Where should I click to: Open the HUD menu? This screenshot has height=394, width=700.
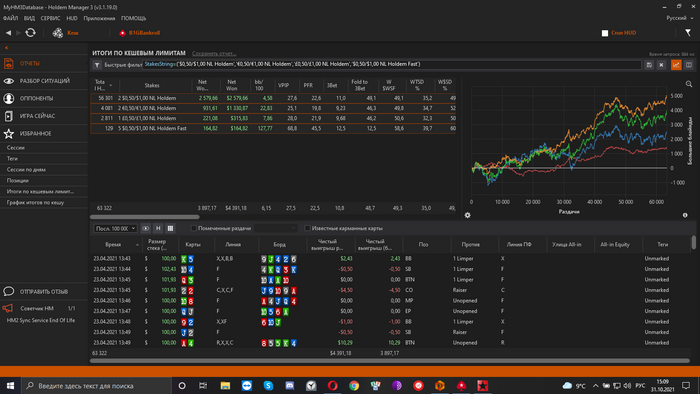[x=72, y=18]
